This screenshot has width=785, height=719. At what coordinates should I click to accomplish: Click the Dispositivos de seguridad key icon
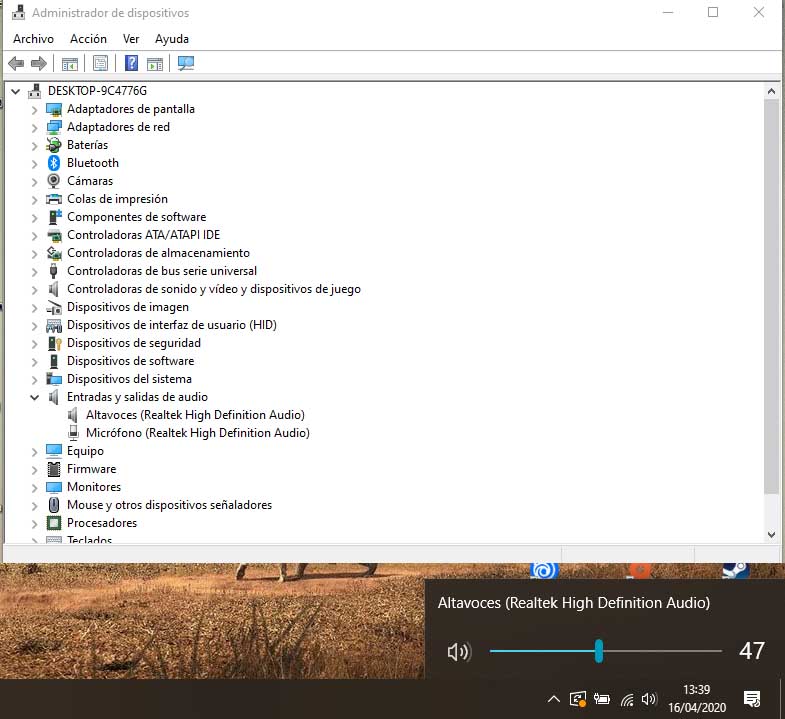(x=54, y=343)
